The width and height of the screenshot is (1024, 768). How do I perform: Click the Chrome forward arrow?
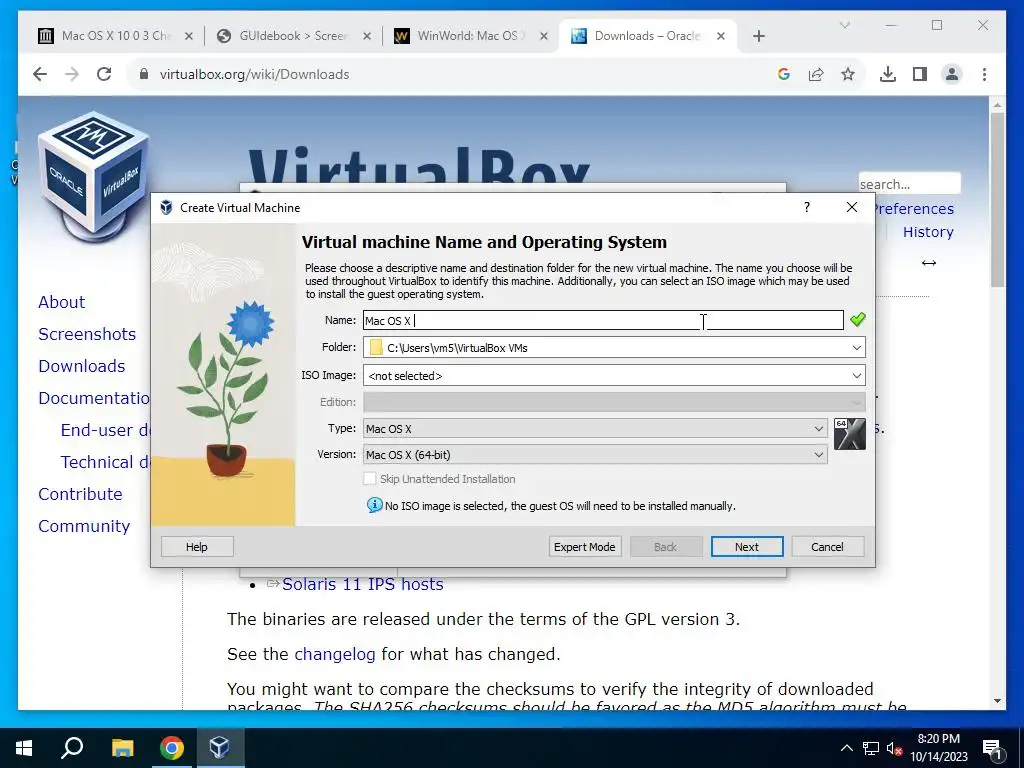72,74
